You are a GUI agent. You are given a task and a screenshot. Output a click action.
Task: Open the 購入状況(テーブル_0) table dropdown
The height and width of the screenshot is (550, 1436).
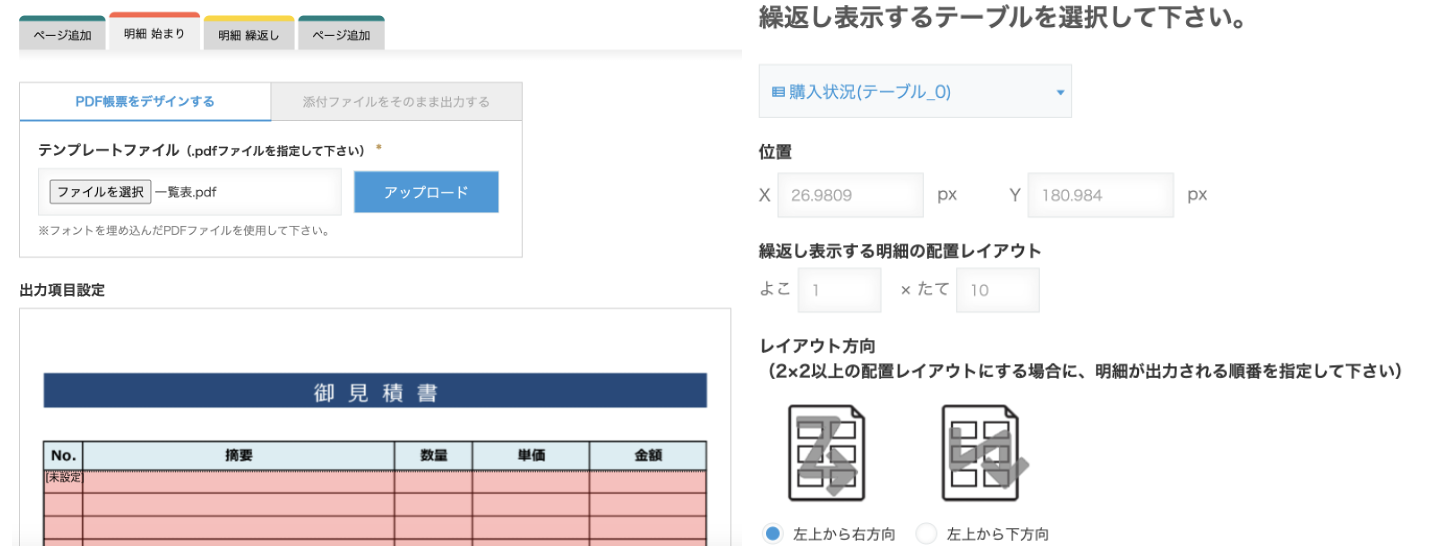tap(915, 91)
